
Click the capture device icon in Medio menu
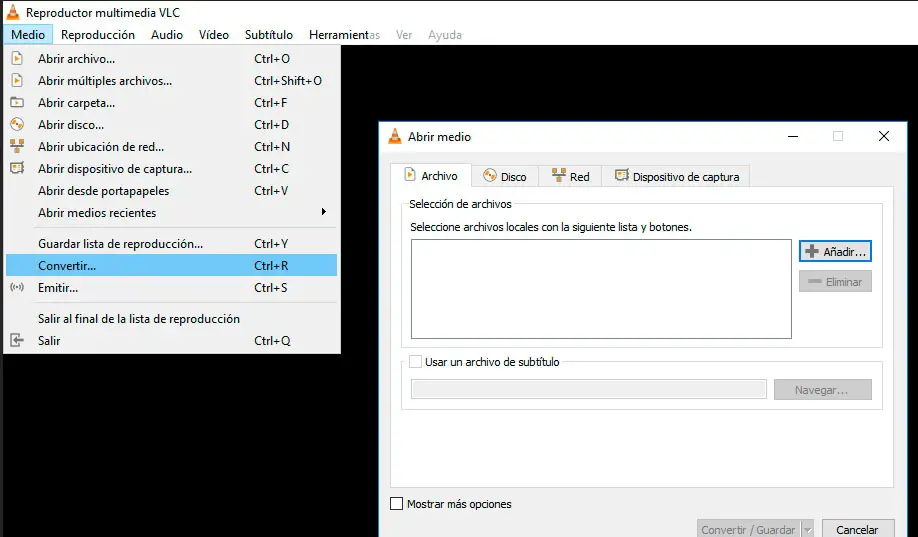[17, 168]
